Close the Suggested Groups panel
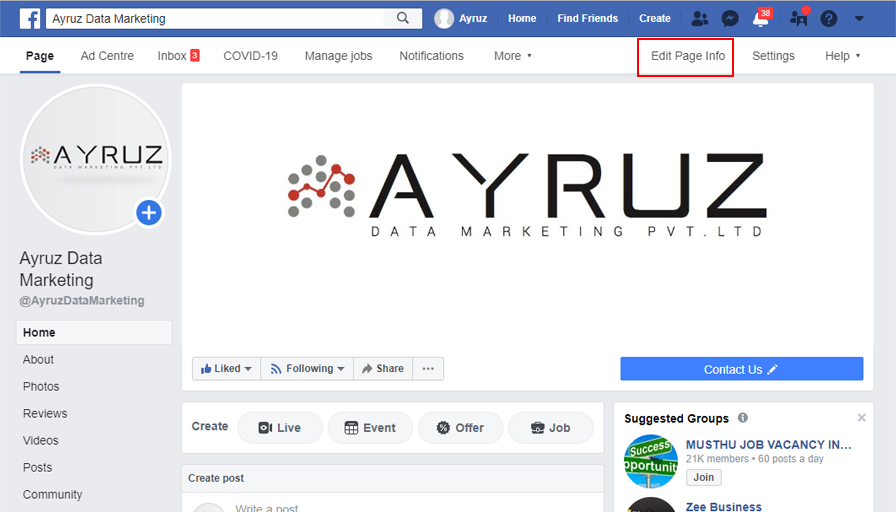 coord(861,418)
